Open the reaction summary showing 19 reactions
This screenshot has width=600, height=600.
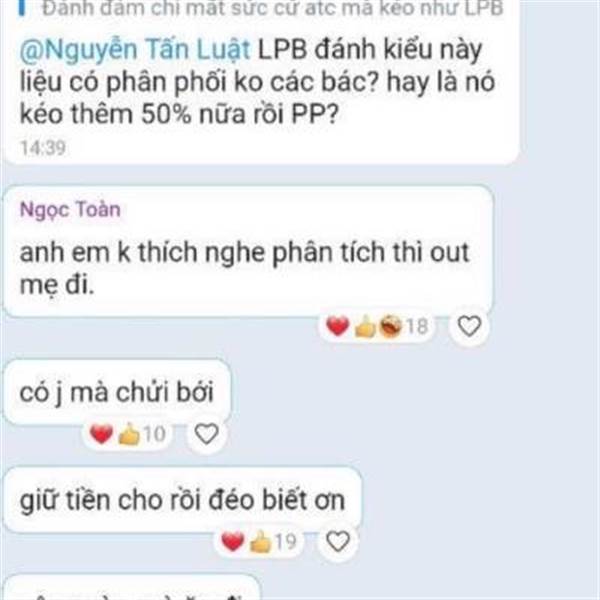tap(259, 541)
